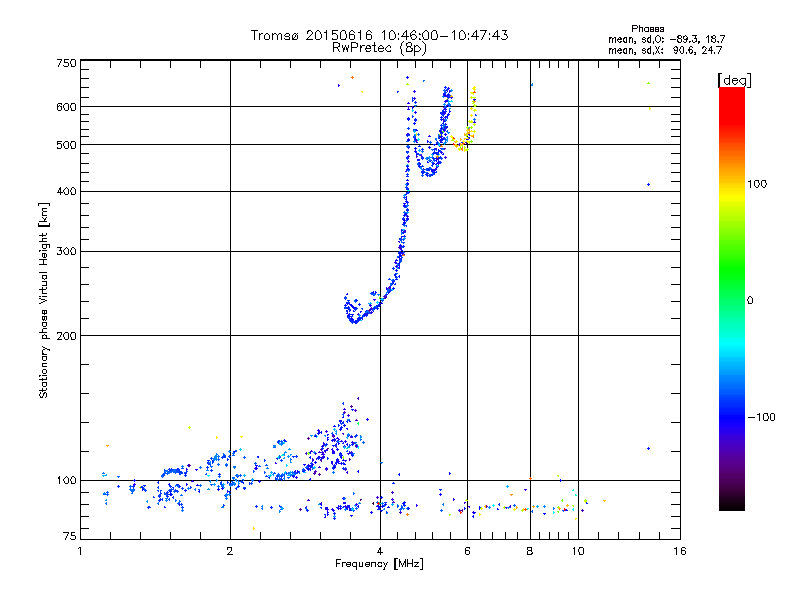Click the yellow-orange X-mode trace near 6 MHz
Viewport: 800px width, 600px height.
pyautogui.click(x=465, y=134)
